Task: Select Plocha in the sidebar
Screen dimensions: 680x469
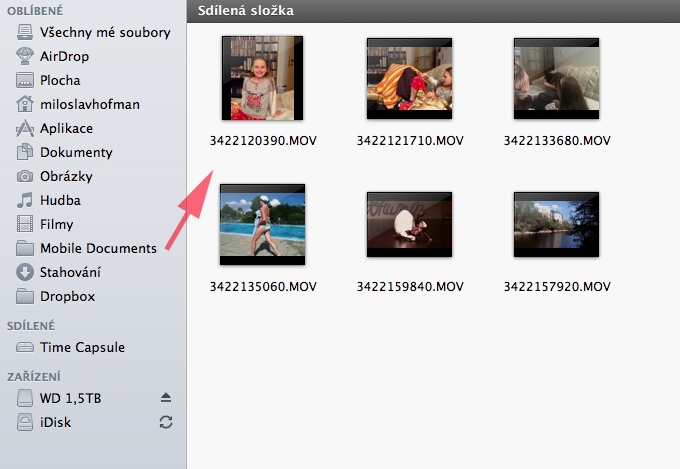Action: pyautogui.click(x=60, y=80)
